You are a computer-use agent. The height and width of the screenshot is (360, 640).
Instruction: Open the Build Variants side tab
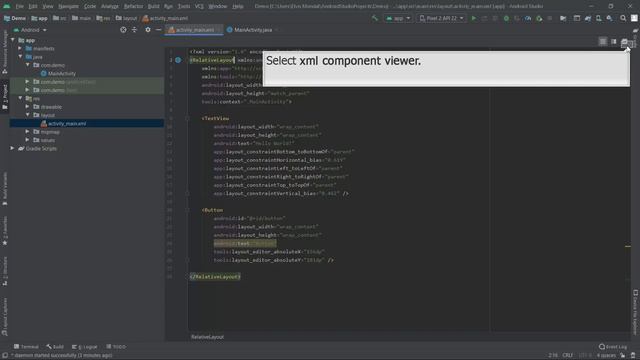pyautogui.click(x=4, y=190)
